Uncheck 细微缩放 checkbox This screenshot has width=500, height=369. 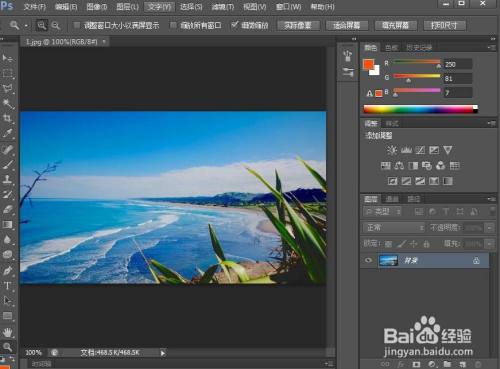coord(235,25)
